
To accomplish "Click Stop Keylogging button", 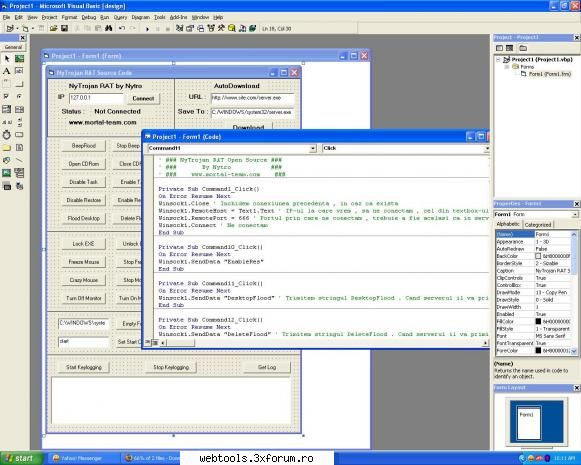I will coord(171,367).
